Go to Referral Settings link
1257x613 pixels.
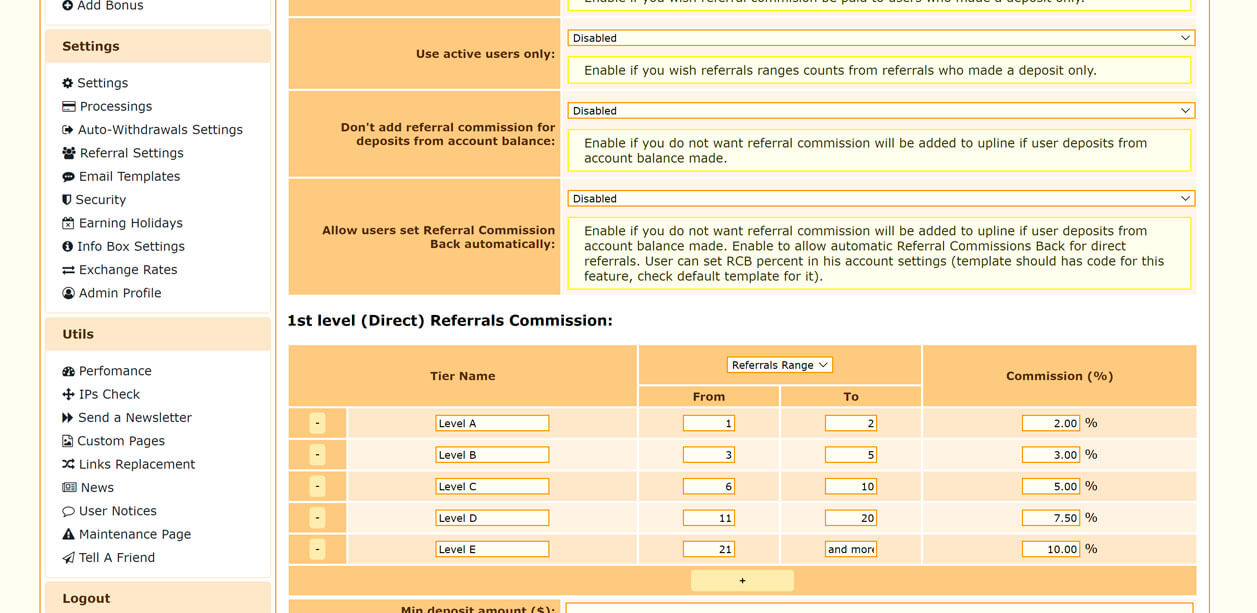(x=132, y=153)
